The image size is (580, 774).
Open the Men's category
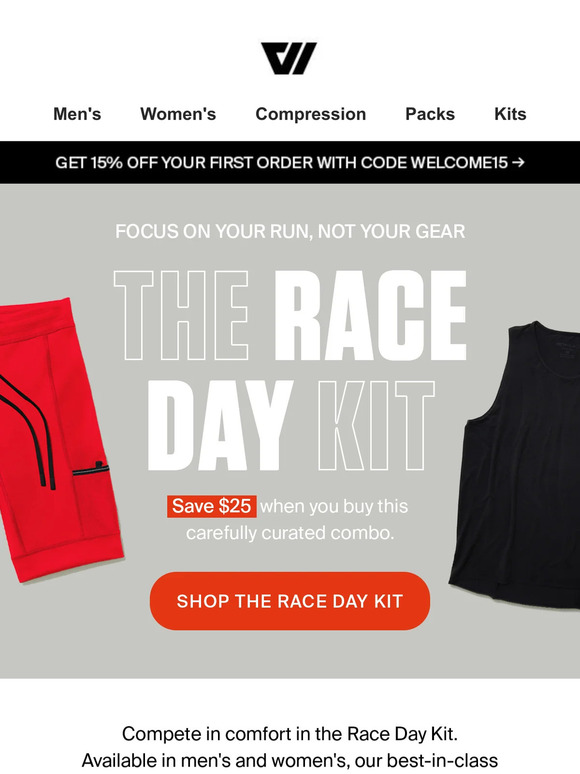pos(77,114)
